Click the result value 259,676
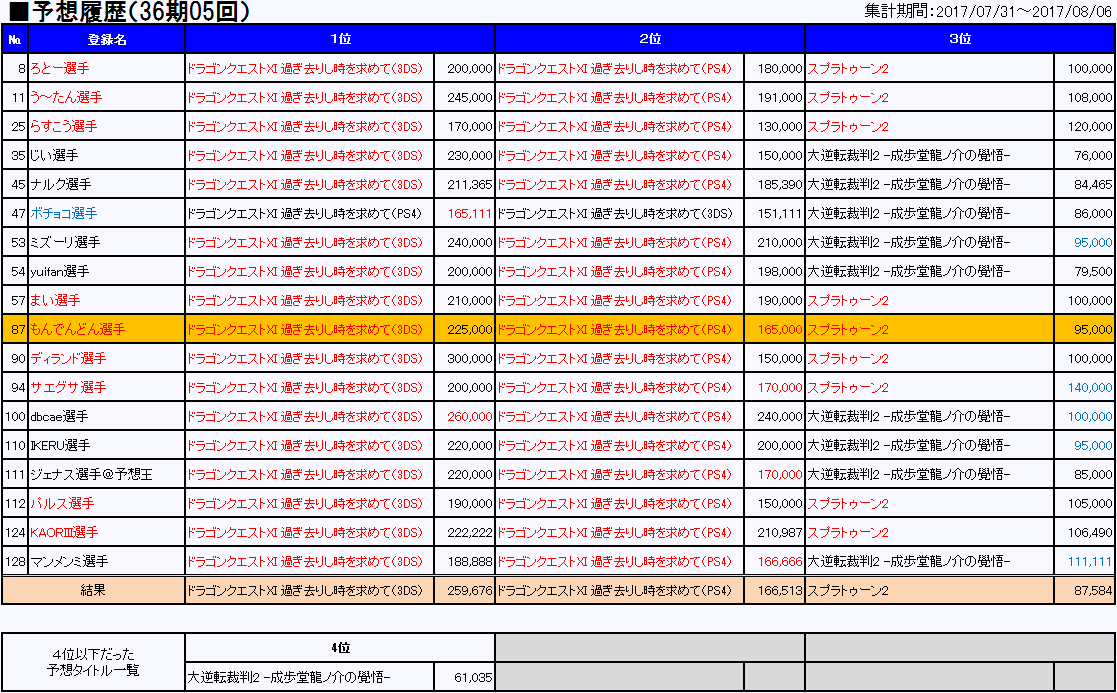Viewport: 1117px width, 693px height. click(x=469, y=591)
